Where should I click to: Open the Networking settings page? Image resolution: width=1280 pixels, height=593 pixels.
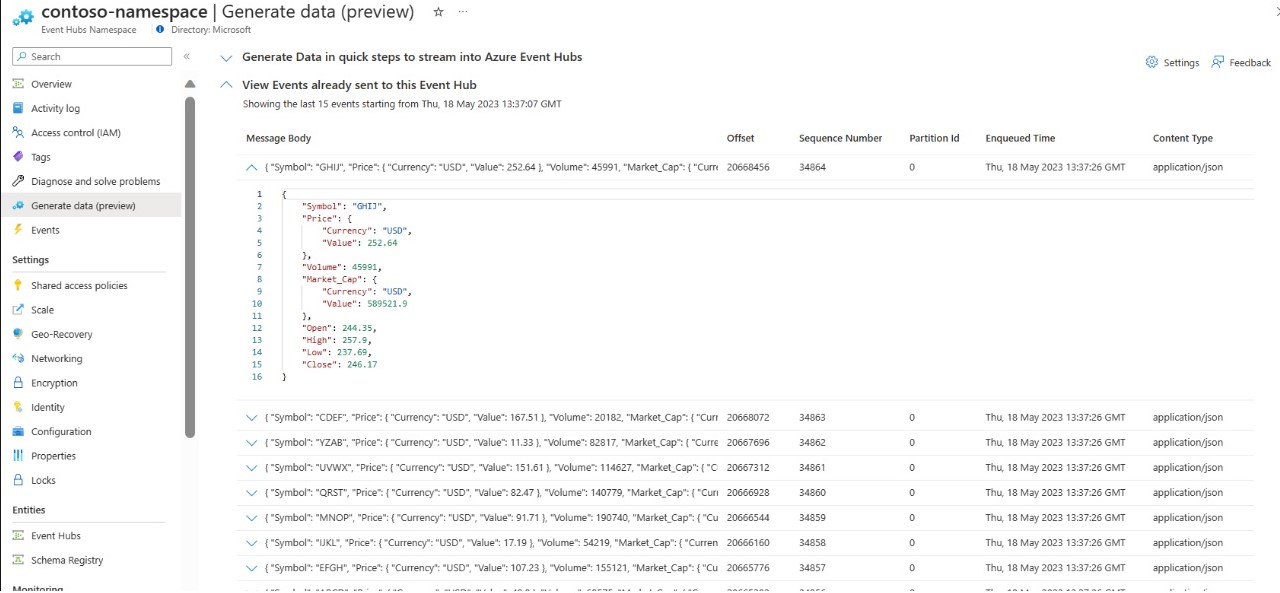click(56, 358)
